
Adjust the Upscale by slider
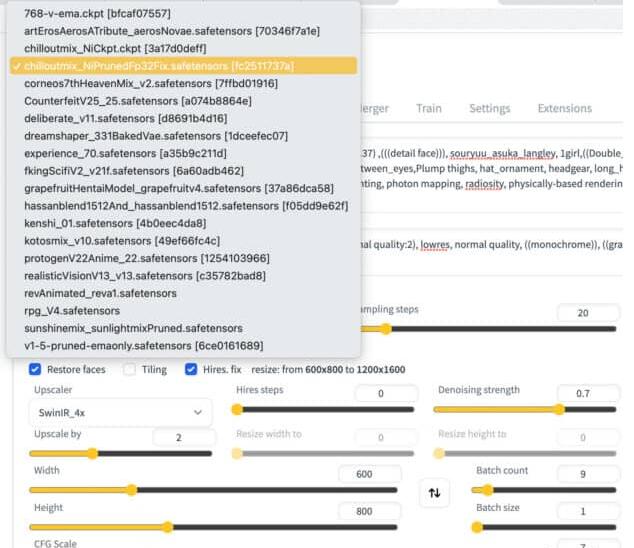120,454
